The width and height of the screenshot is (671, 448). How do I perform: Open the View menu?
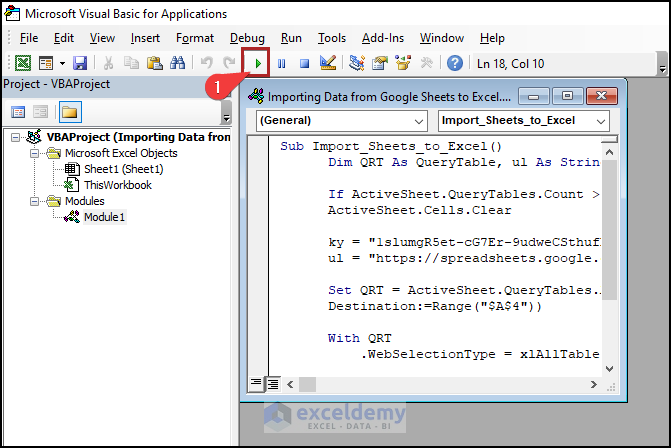coord(102,38)
